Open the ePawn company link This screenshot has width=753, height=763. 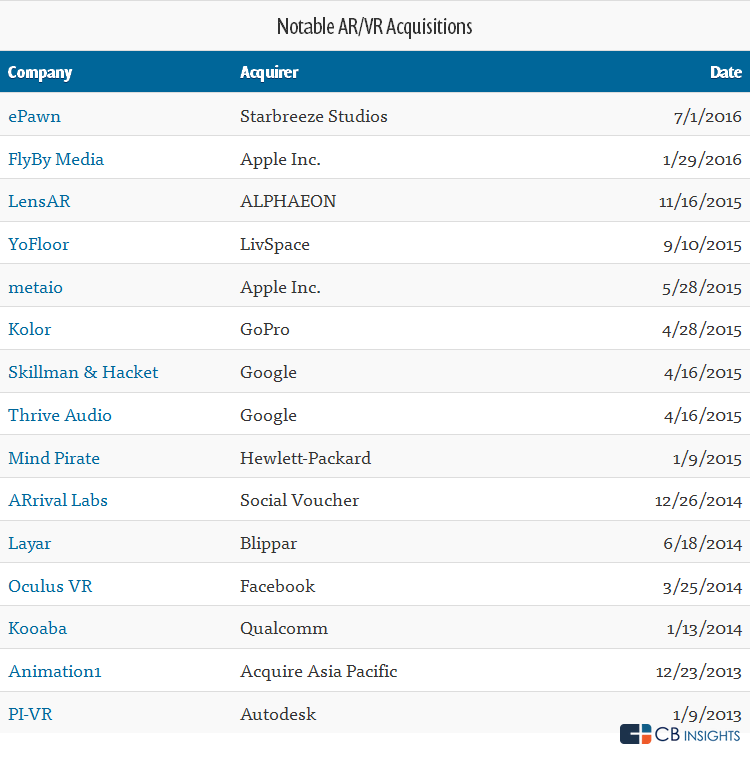[x=34, y=116]
